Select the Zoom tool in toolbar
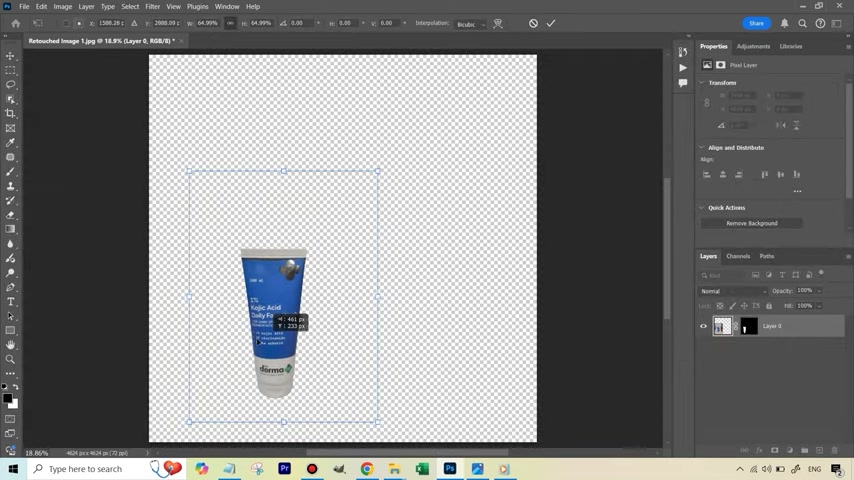 click(x=10, y=360)
